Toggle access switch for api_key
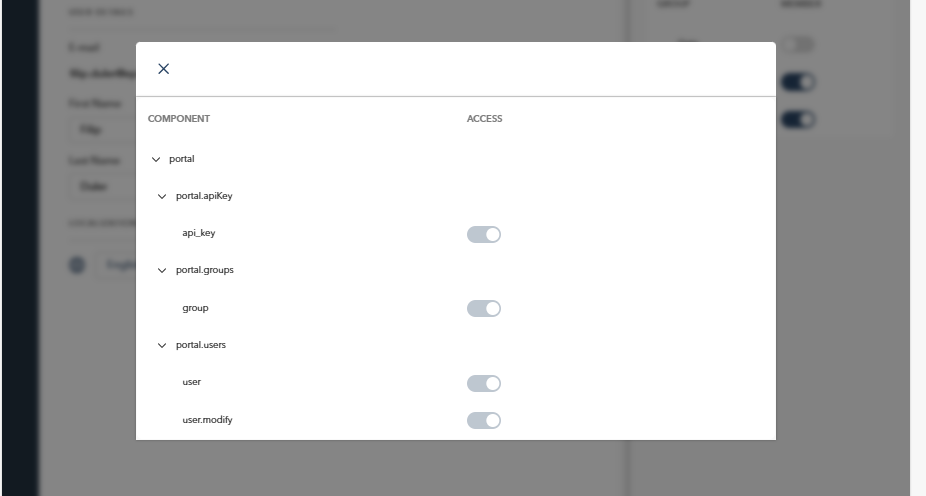Image resolution: width=926 pixels, height=496 pixels. click(484, 234)
